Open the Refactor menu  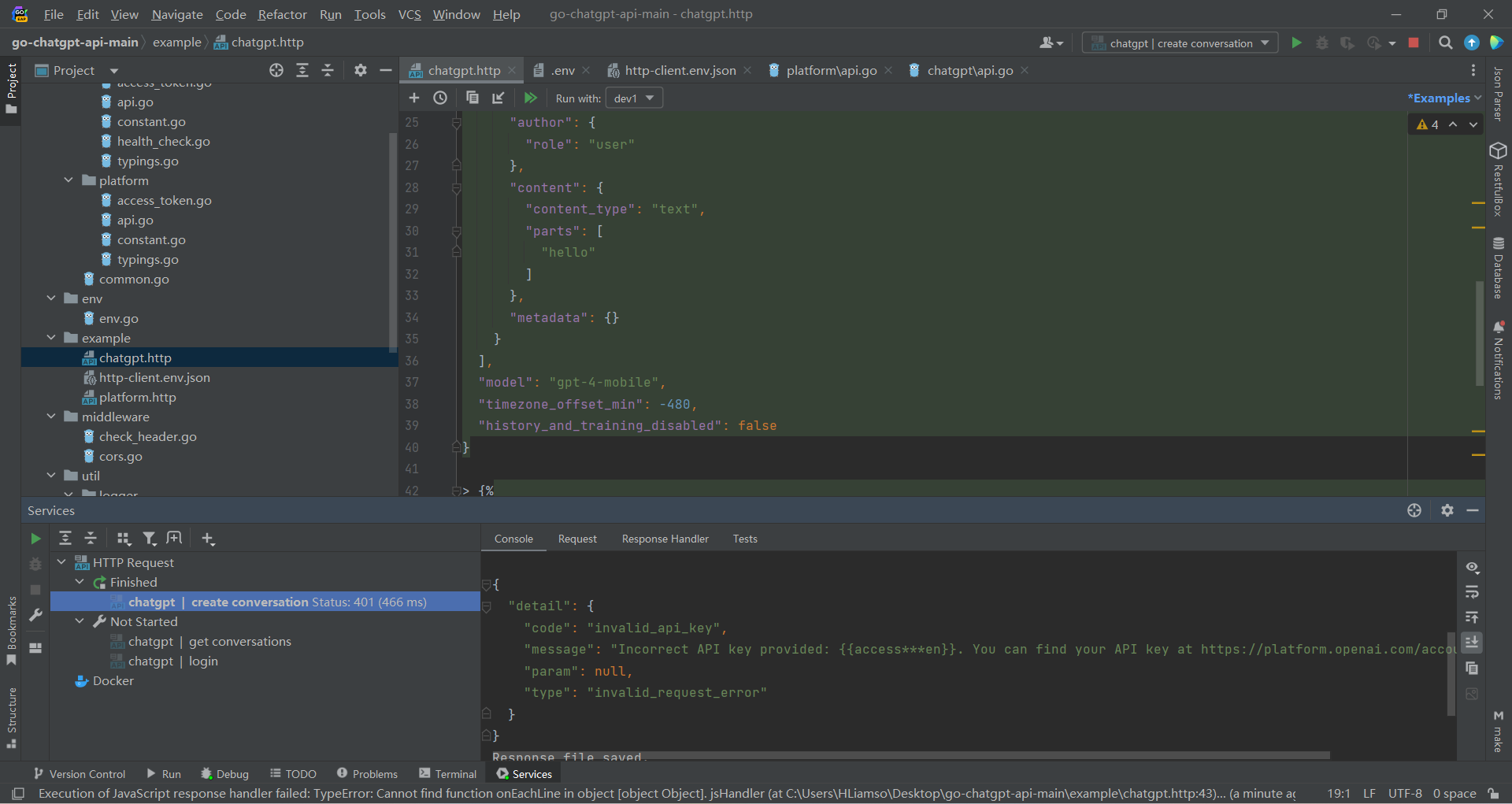(282, 14)
